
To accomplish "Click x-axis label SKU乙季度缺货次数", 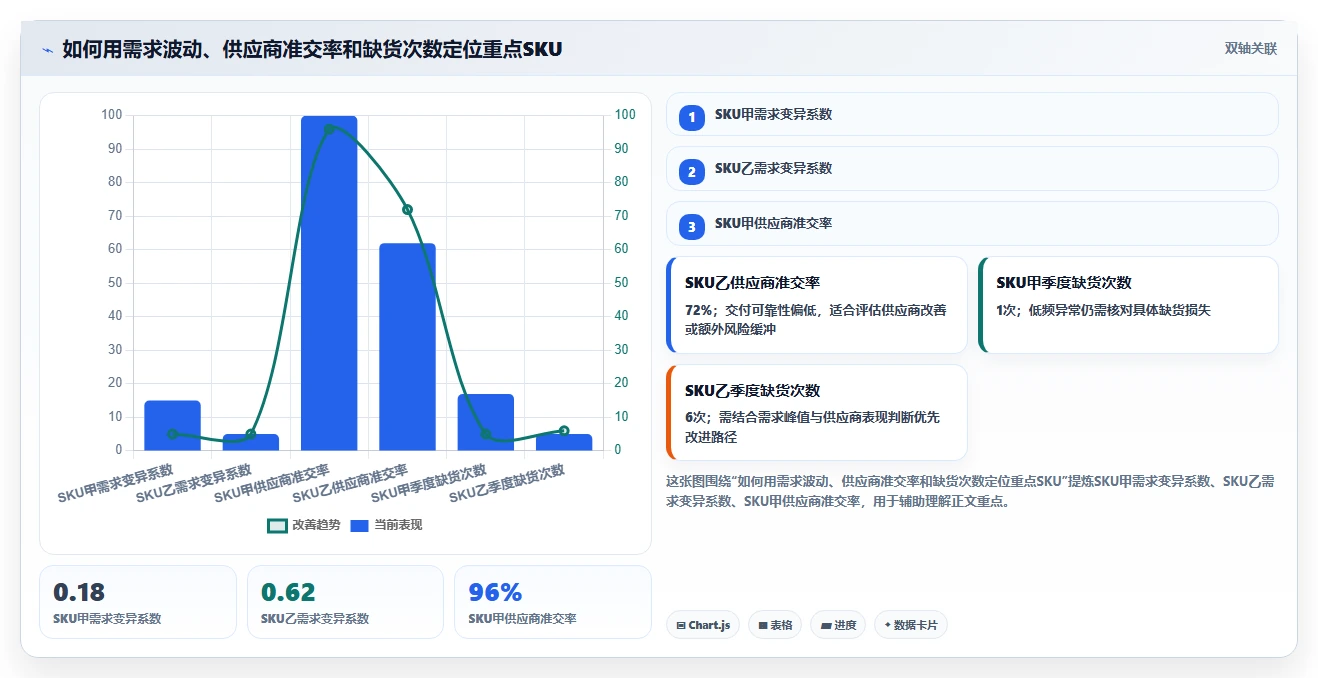I will 508,483.
